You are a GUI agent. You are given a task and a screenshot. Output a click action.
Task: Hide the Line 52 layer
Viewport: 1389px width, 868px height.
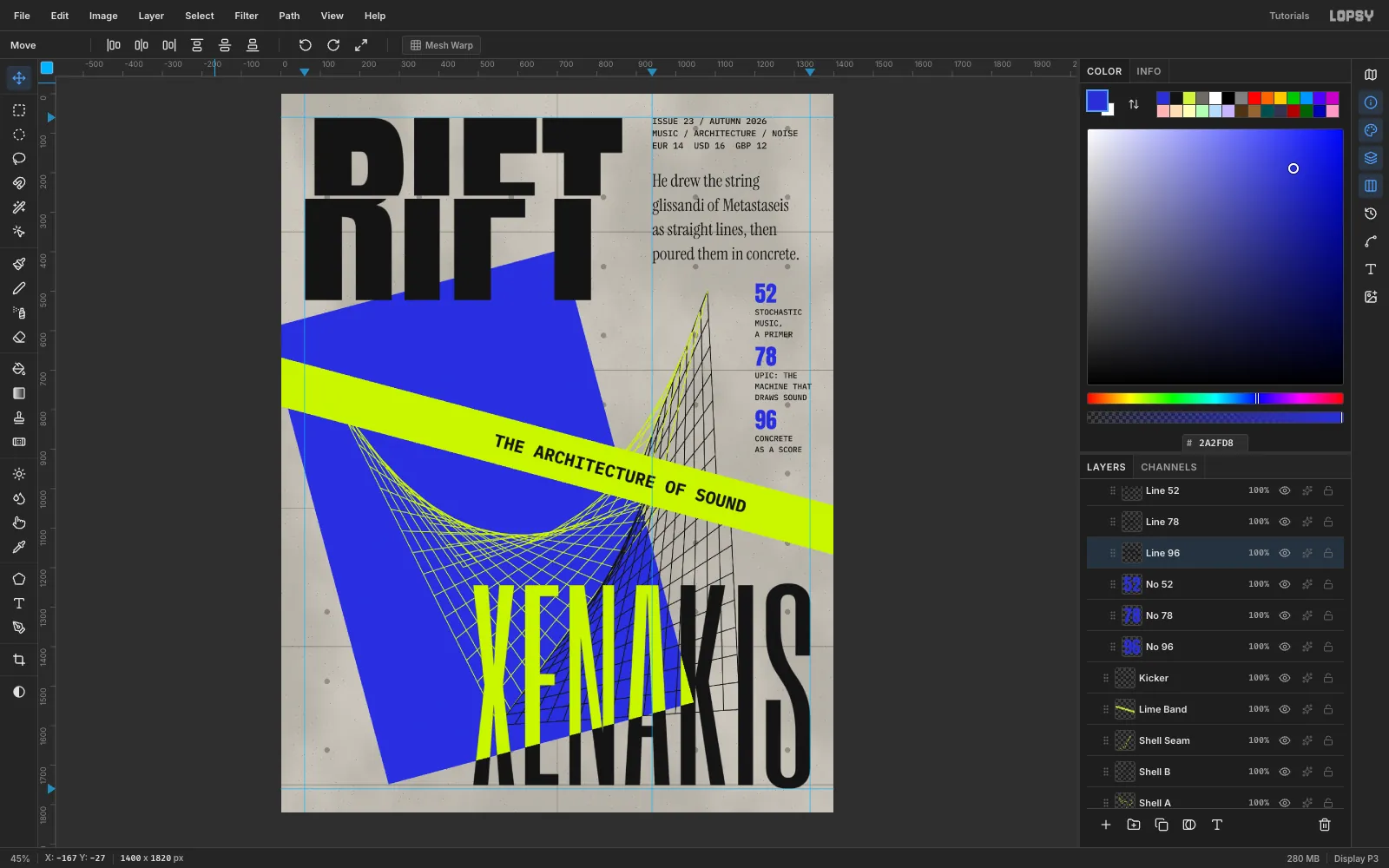(1285, 490)
